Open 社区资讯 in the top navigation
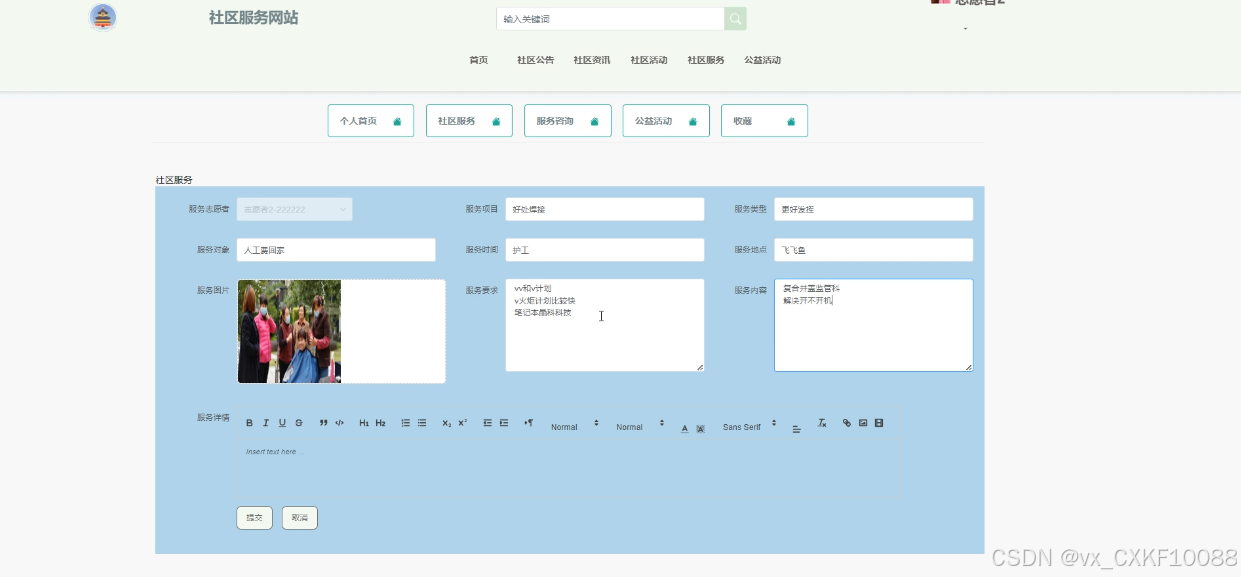1241x577 pixels. [x=592, y=60]
